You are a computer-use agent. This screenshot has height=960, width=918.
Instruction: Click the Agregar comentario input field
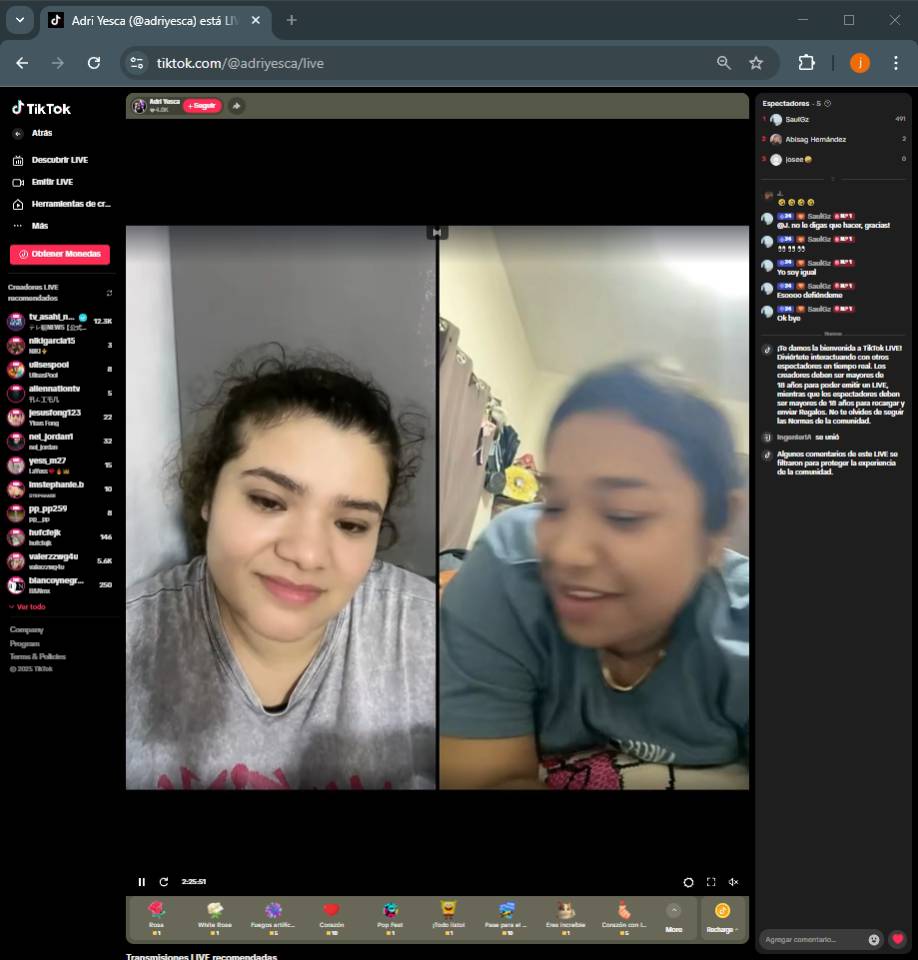pyautogui.click(x=812, y=940)
